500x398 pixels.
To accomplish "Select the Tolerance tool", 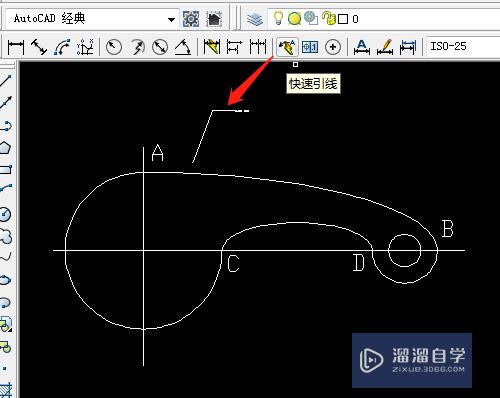I will [x=310, y=47].
